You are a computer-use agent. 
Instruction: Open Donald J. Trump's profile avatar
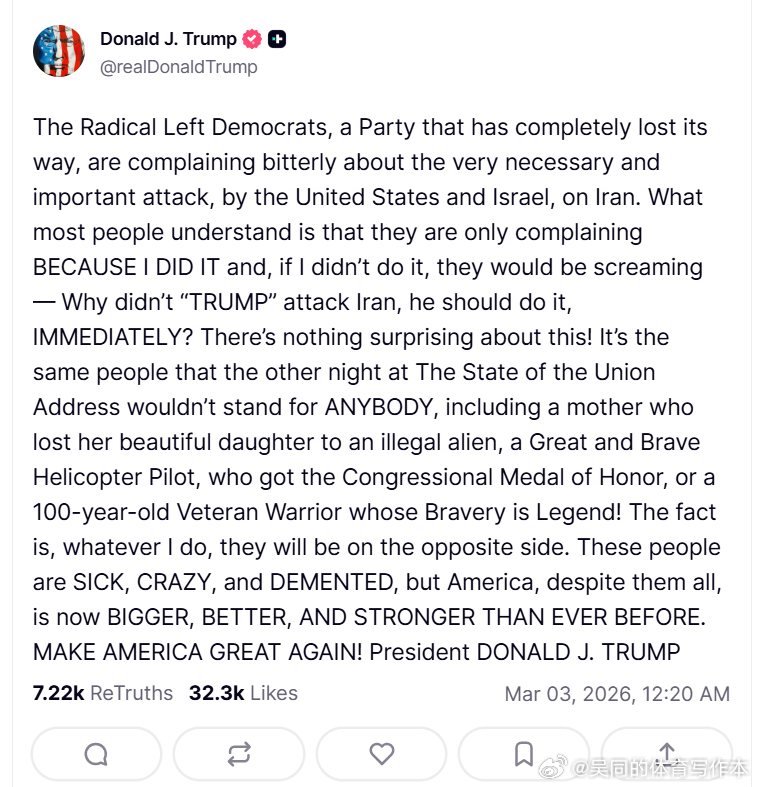[x=59, y=52]
